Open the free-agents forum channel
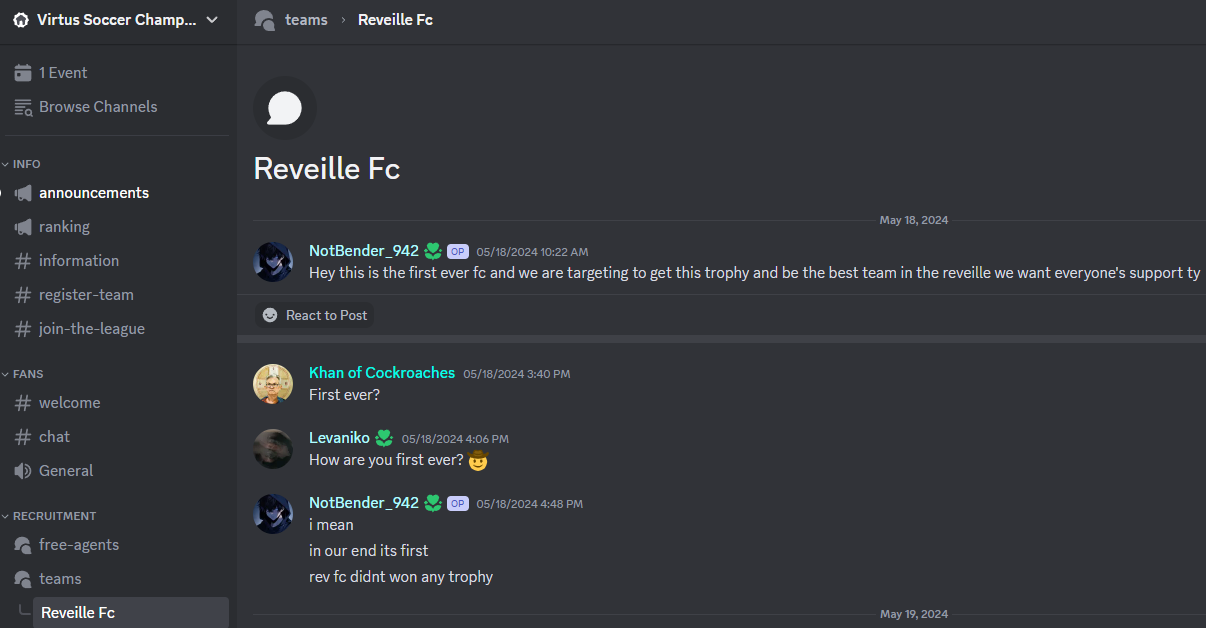The width and height of the screenshot is (1206, 628). [79, 545]
